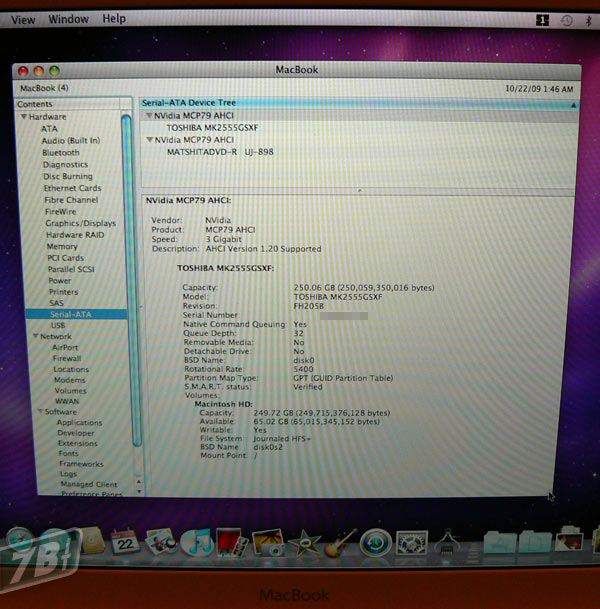
Task: Toggle sort arrow in Serial-ATA Device Tree header
Action: tap(573, 105)
